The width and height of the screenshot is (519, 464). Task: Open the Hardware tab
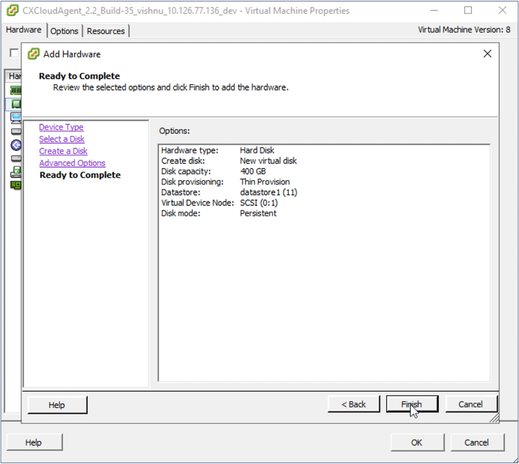point(23,30)
